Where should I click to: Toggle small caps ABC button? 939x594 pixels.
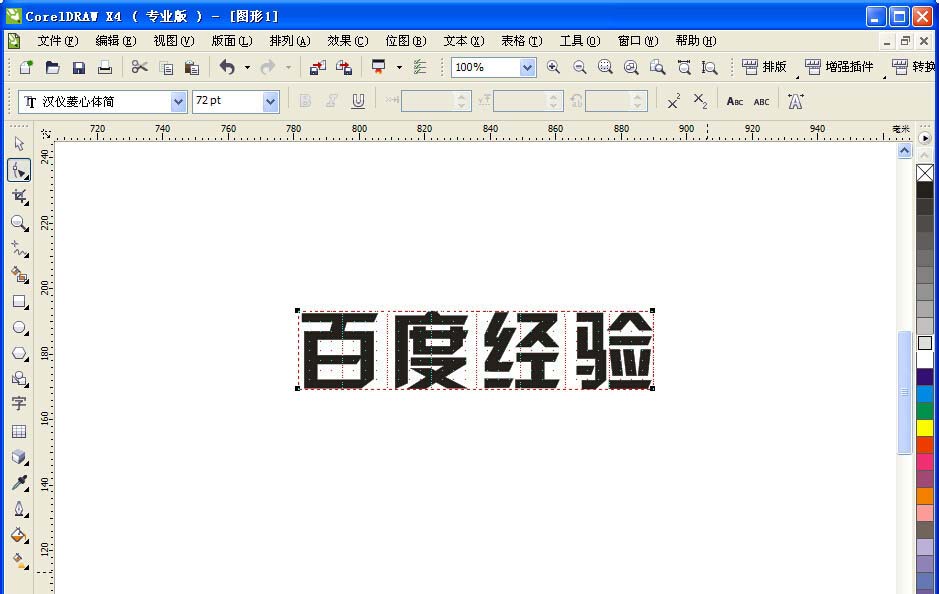coord(735,102)
